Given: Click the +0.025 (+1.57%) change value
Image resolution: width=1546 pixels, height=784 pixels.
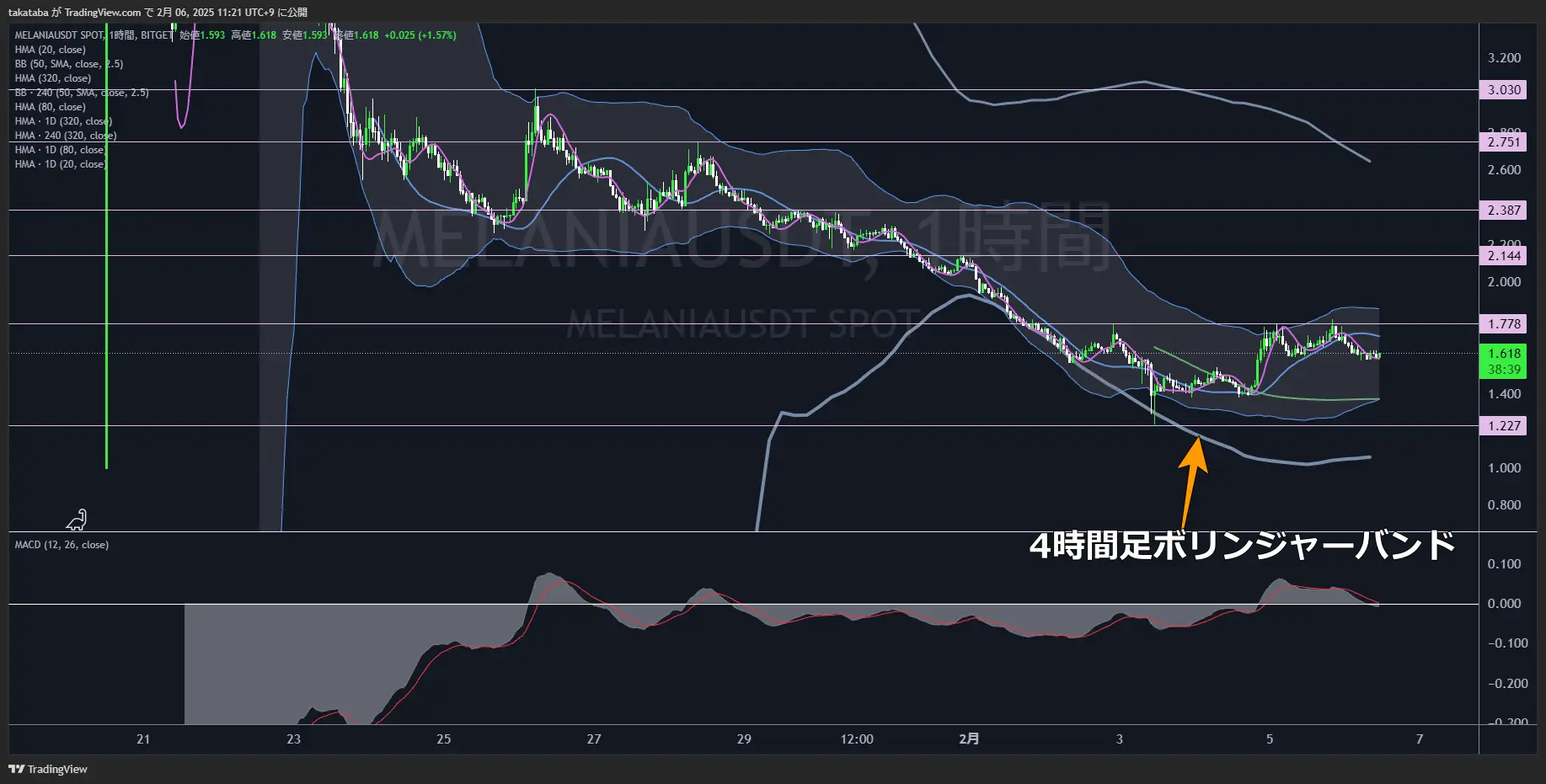Looking at the screenshot, I should pyautogui.click(x=420, y=35).
